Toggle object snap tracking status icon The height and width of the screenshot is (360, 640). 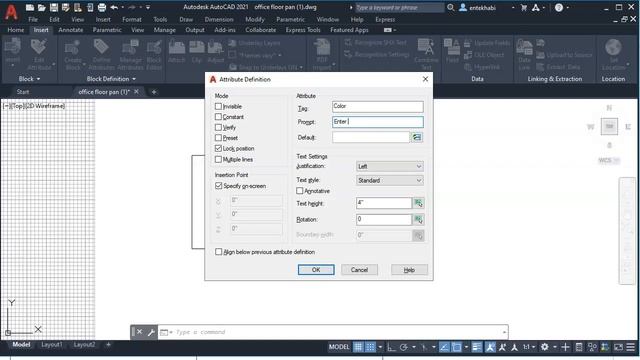point(444,347)
